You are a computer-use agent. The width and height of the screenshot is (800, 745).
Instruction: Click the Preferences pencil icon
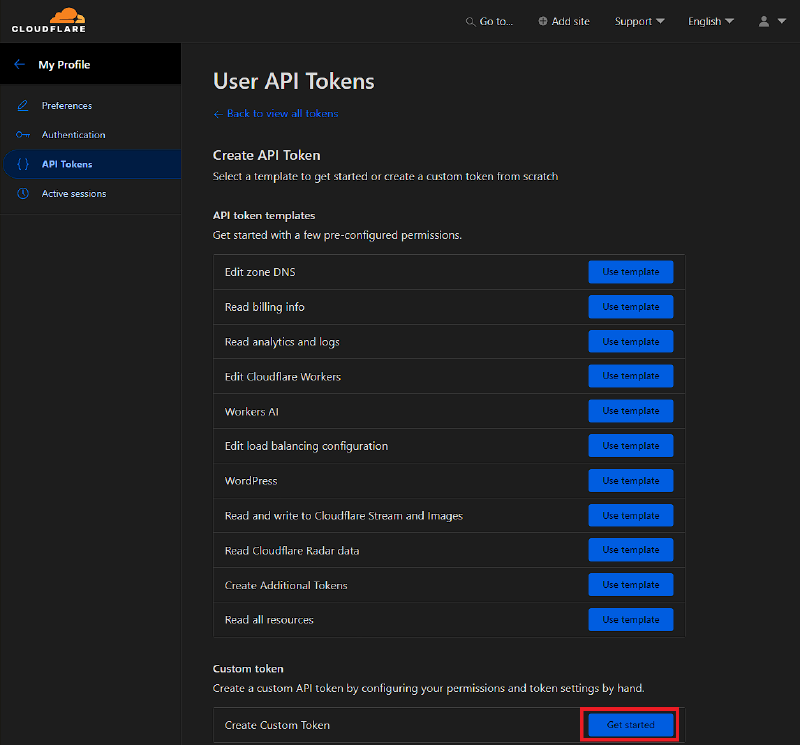pos(23,106)
